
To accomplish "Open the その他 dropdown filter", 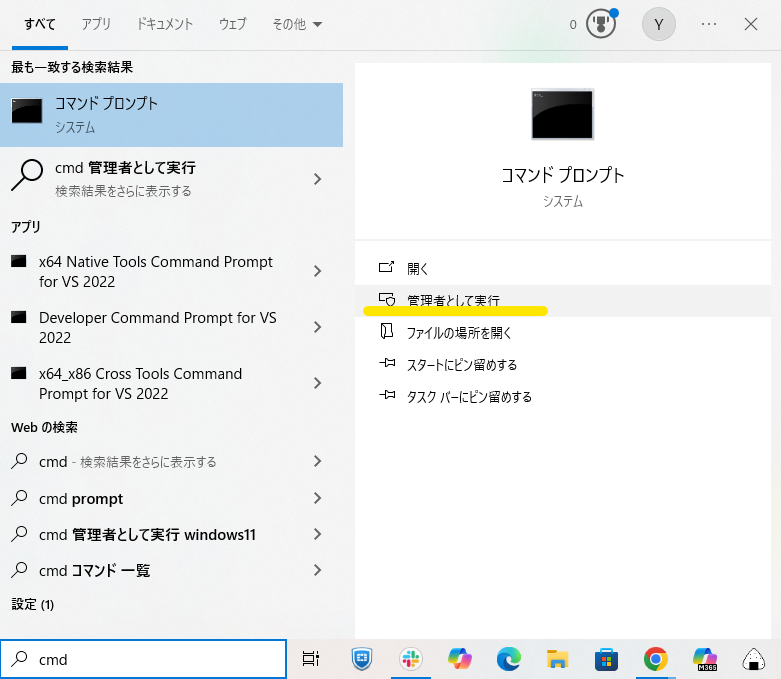I will click(x=297, y=24).
